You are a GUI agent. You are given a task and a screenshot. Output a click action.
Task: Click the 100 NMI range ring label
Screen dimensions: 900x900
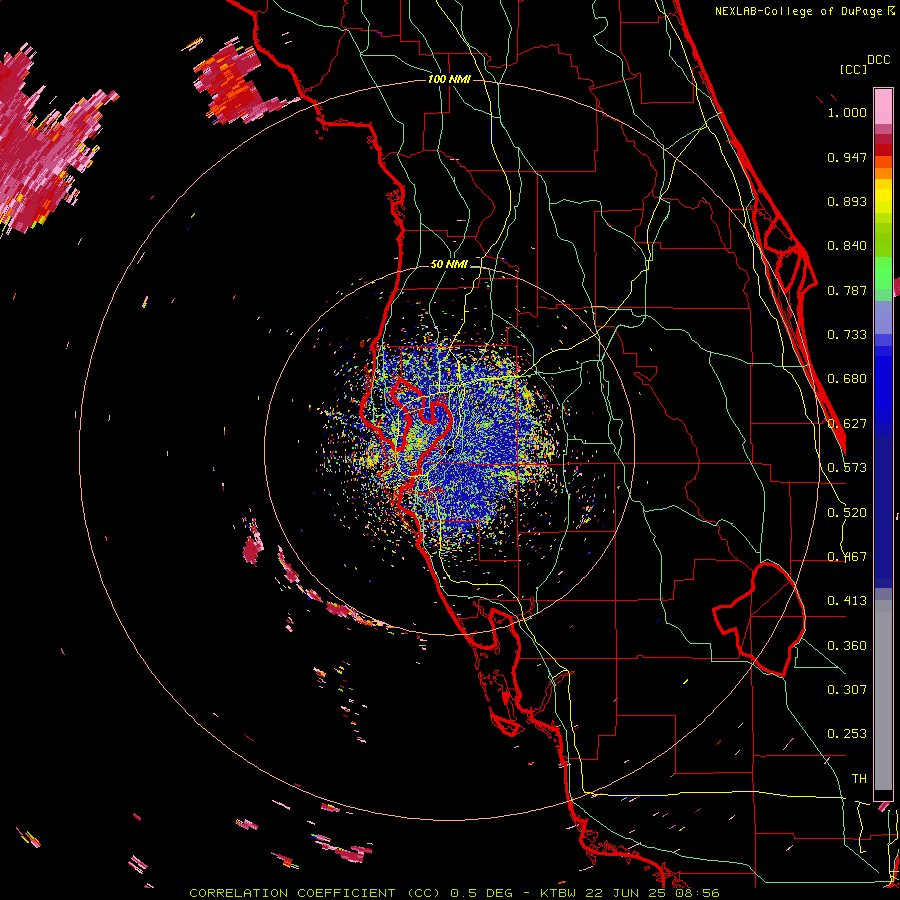449,79
